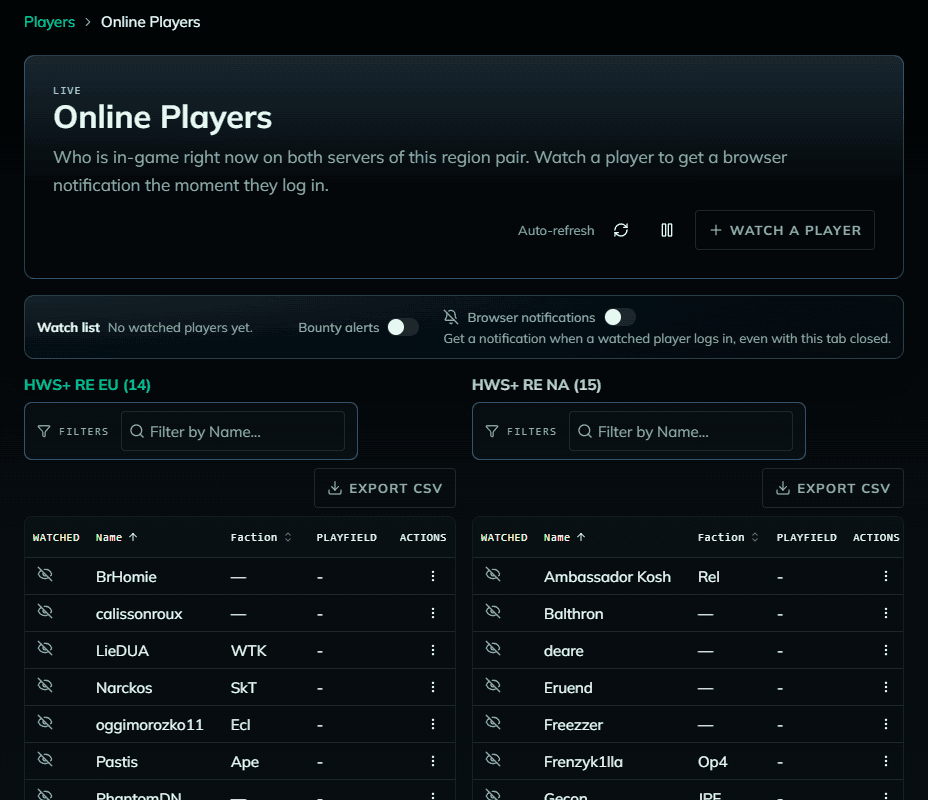Click the Ecl faction cell
Screen dimensions: 928x800
(240, 725)
